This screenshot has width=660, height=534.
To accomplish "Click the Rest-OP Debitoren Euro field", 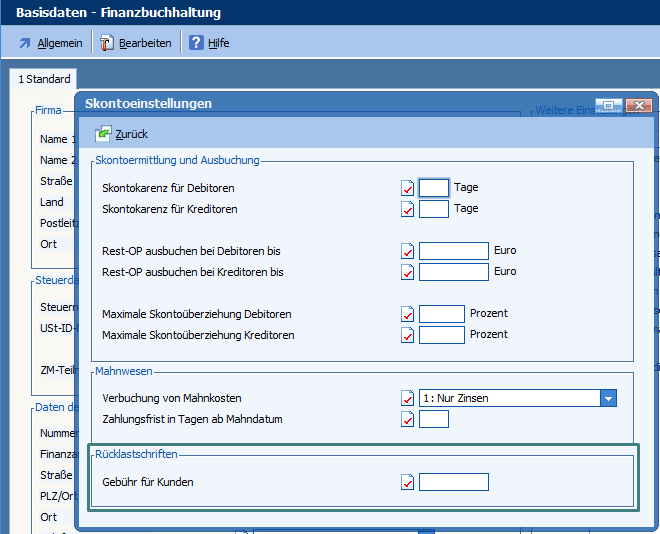I will (x=453, y=251).
